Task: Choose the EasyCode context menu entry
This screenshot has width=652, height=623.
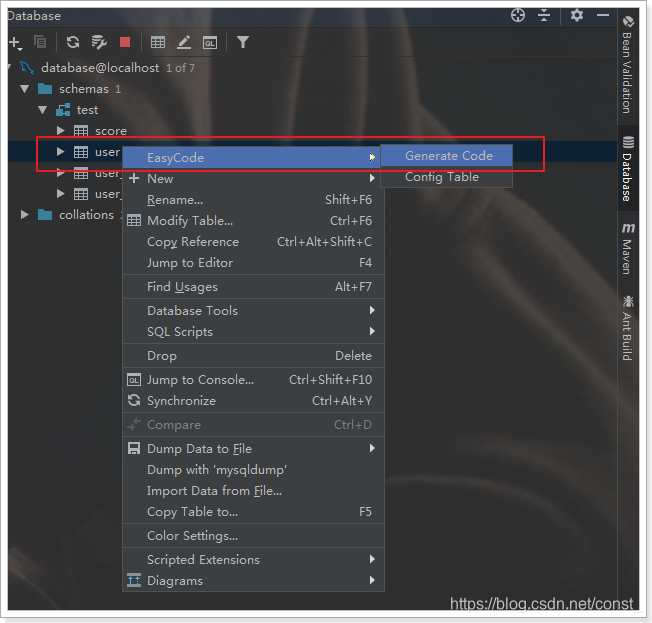Action: (253, 158)
